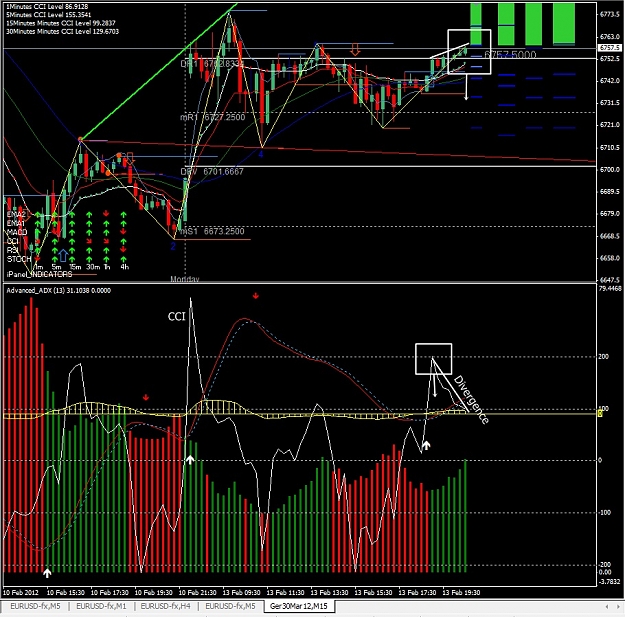Select the yellow level marker on indicator axis

(x=600, y=414)
